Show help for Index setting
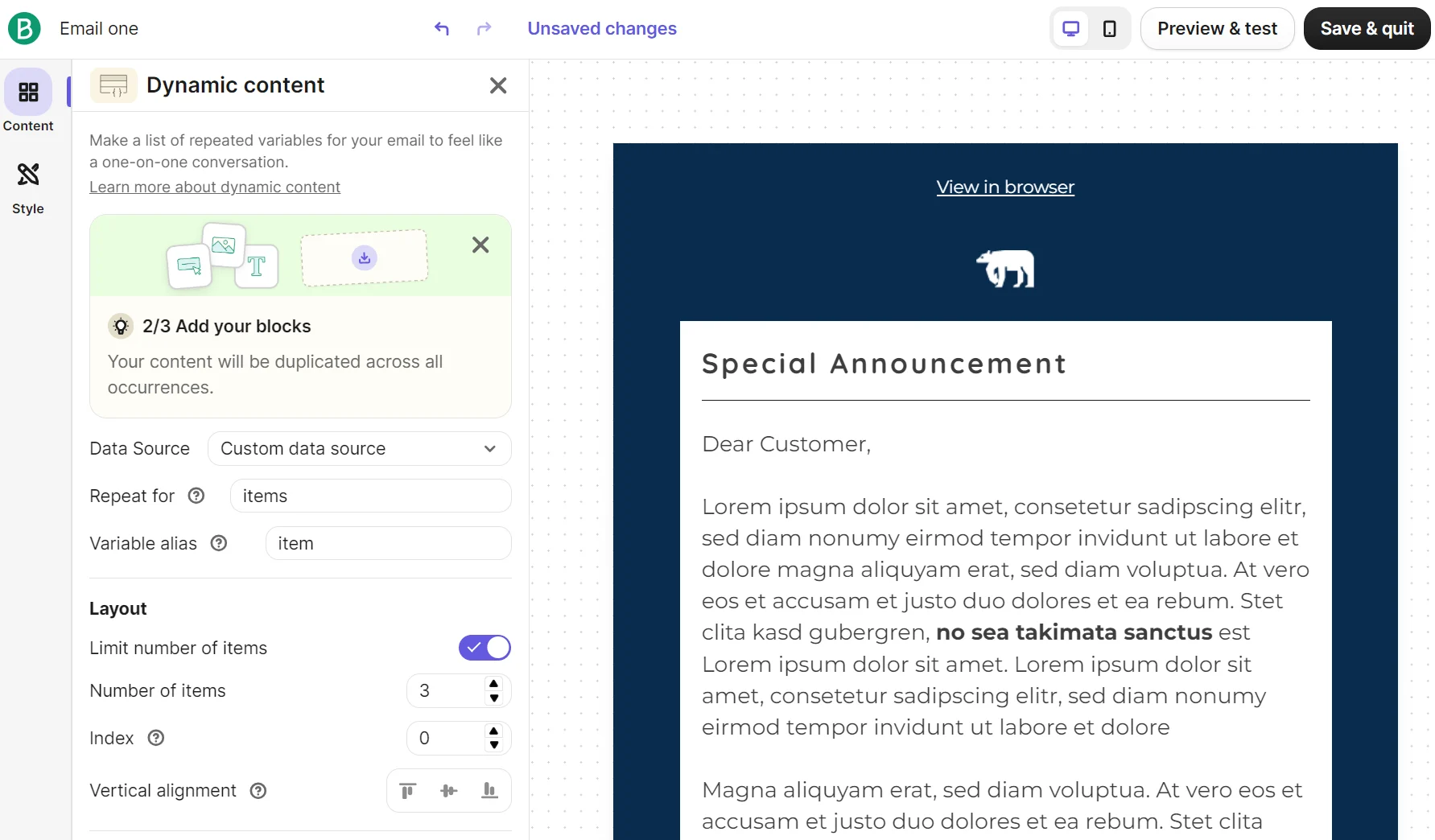The height and width of the screenshot is (840, 1435). pos(156,738)
